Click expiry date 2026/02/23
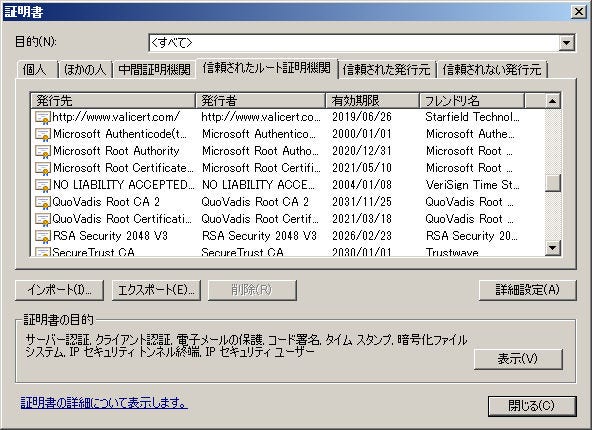 click(x=362, y=236)
